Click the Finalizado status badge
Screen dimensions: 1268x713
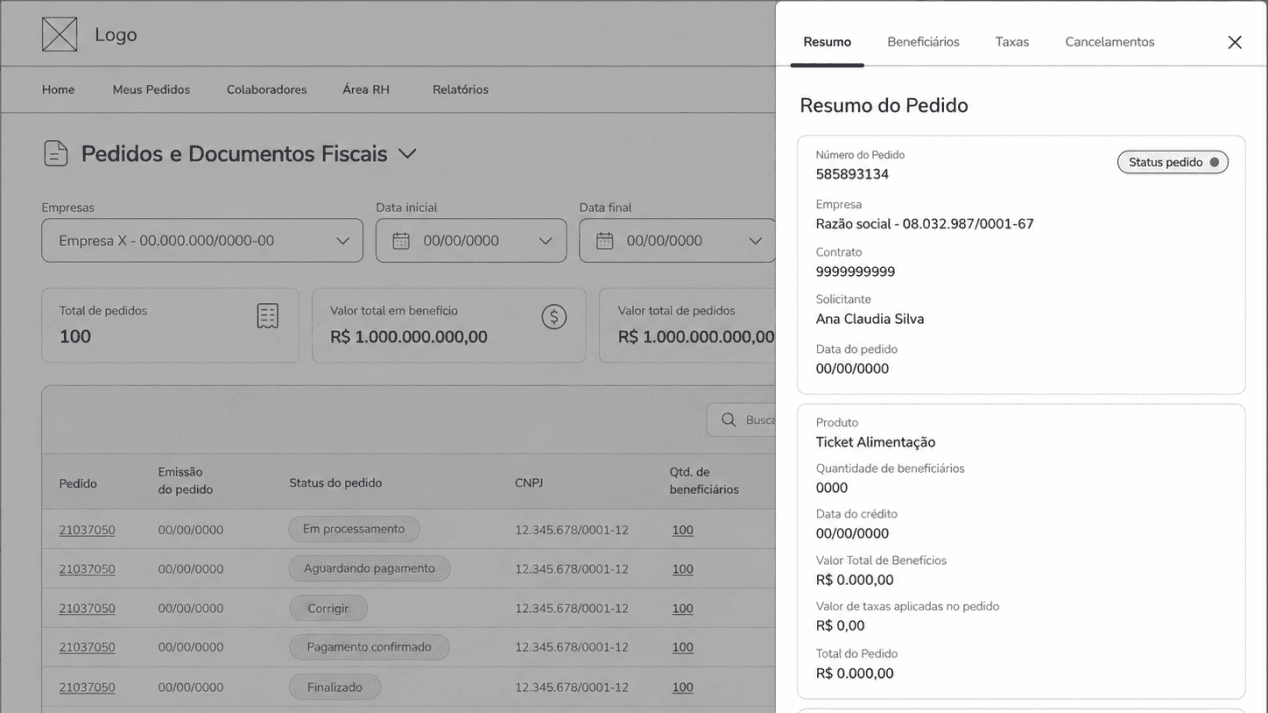click(335, 687)
